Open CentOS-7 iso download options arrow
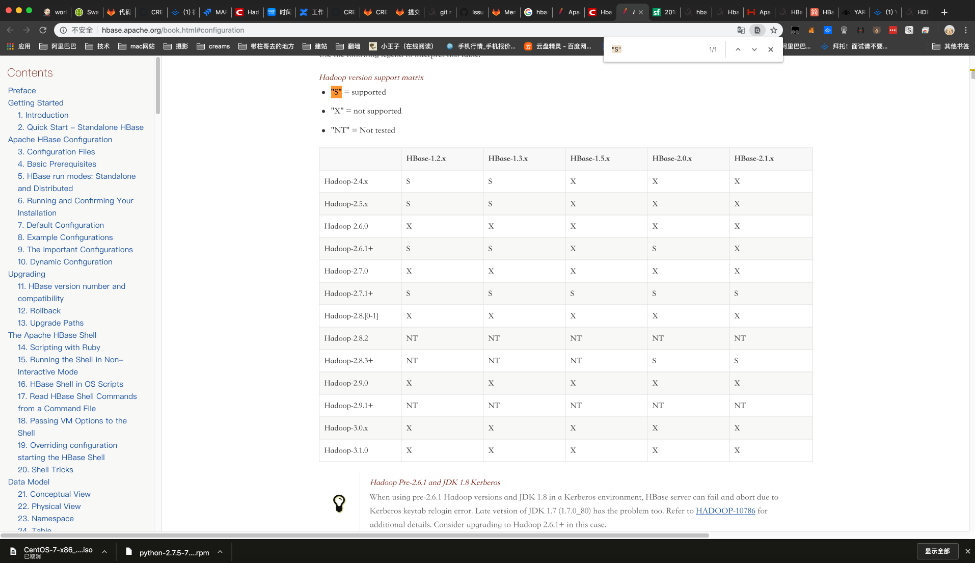Image resolution: width=975 pixels, height=563 pixels. pyautogui.click(x=104, y=552)
